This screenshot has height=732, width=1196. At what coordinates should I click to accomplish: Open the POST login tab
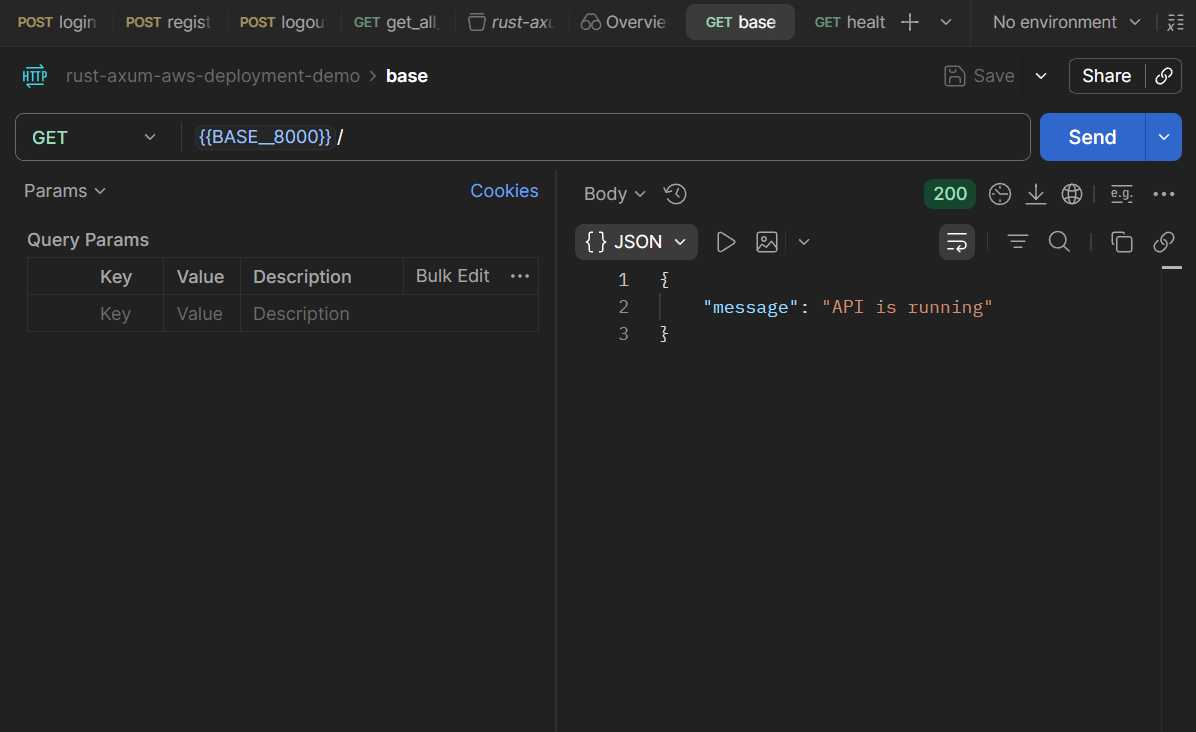tap(57, 22)
